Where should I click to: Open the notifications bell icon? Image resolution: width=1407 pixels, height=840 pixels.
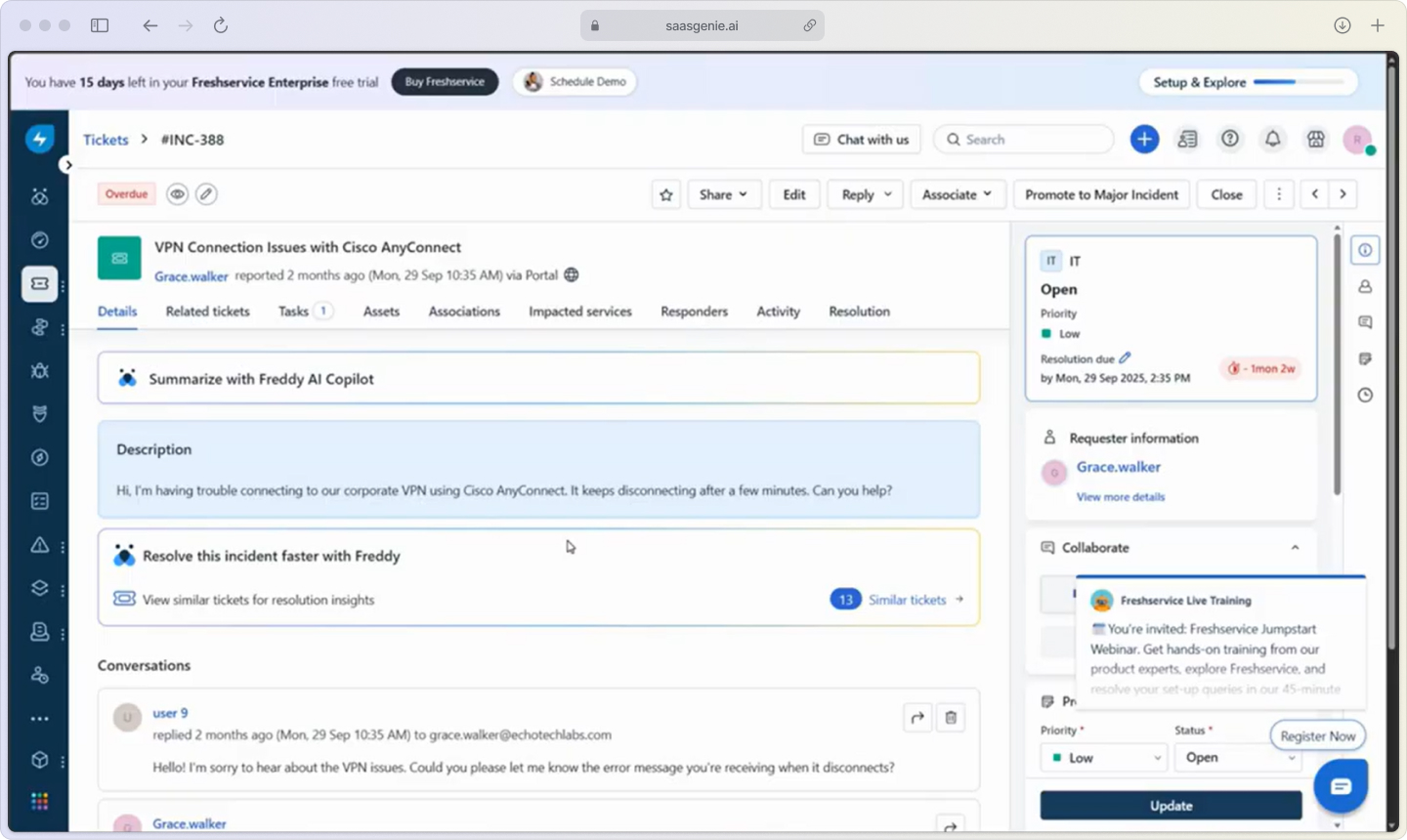(1272, 140)
